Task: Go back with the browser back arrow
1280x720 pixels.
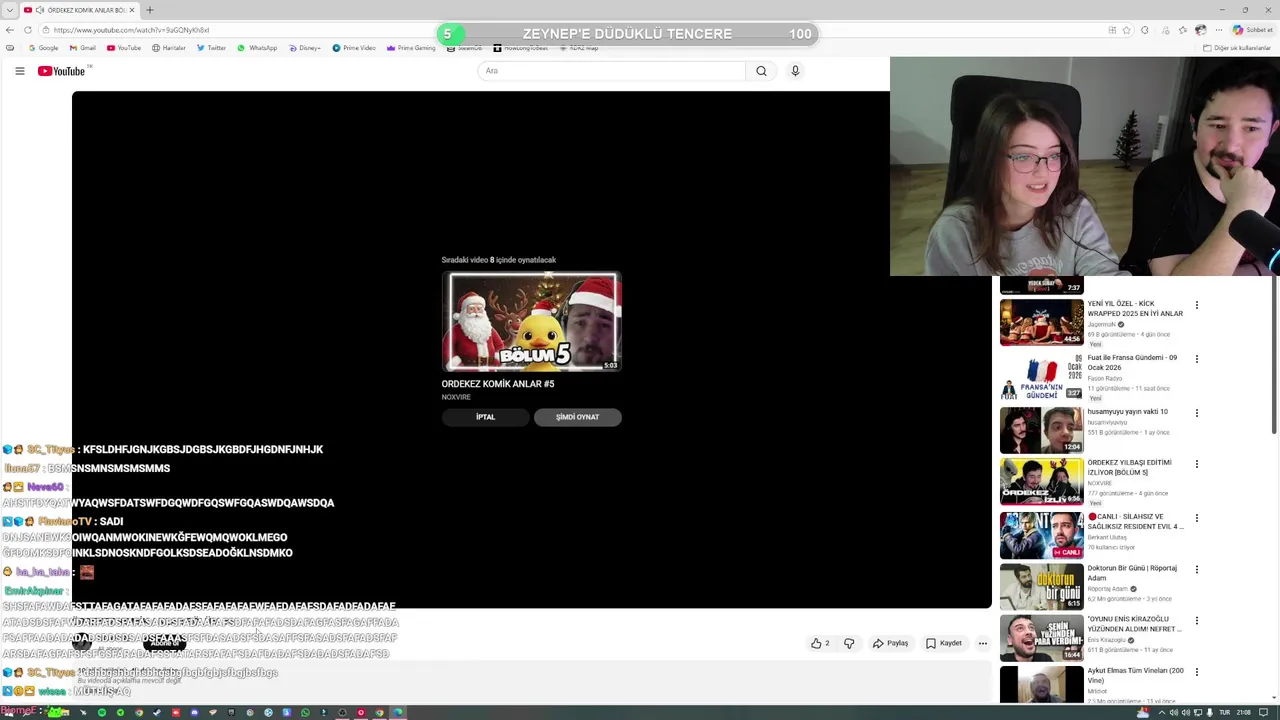Action: [9, 30]
